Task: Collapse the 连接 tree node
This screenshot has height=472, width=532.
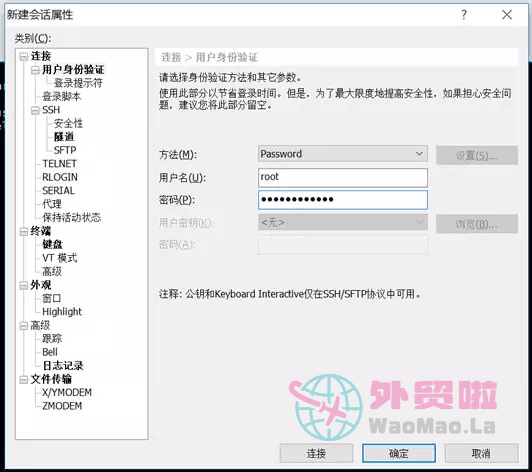Action: point(23,57)
